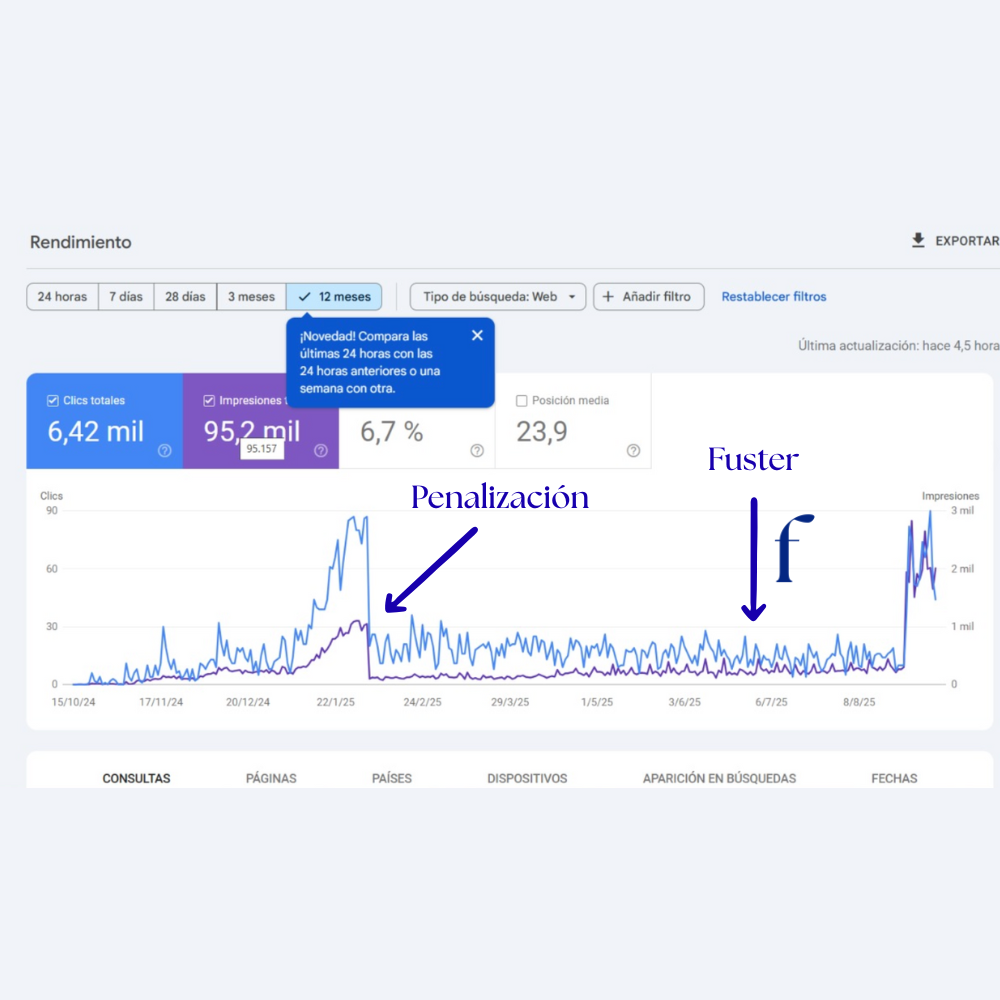This screenshot has width=1000, height=1000.
Task: Switch to the Países tab
Action: [391, 778]
